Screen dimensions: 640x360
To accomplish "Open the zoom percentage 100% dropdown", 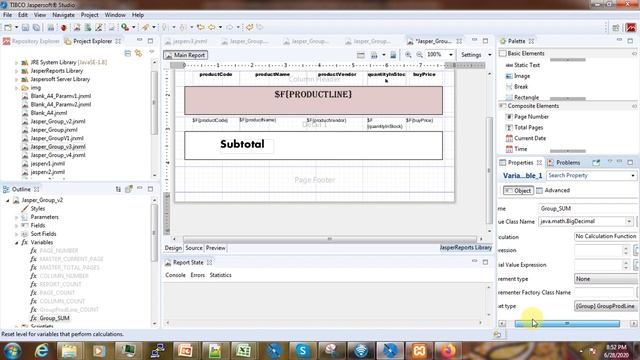I will click(x=451, y=55).
